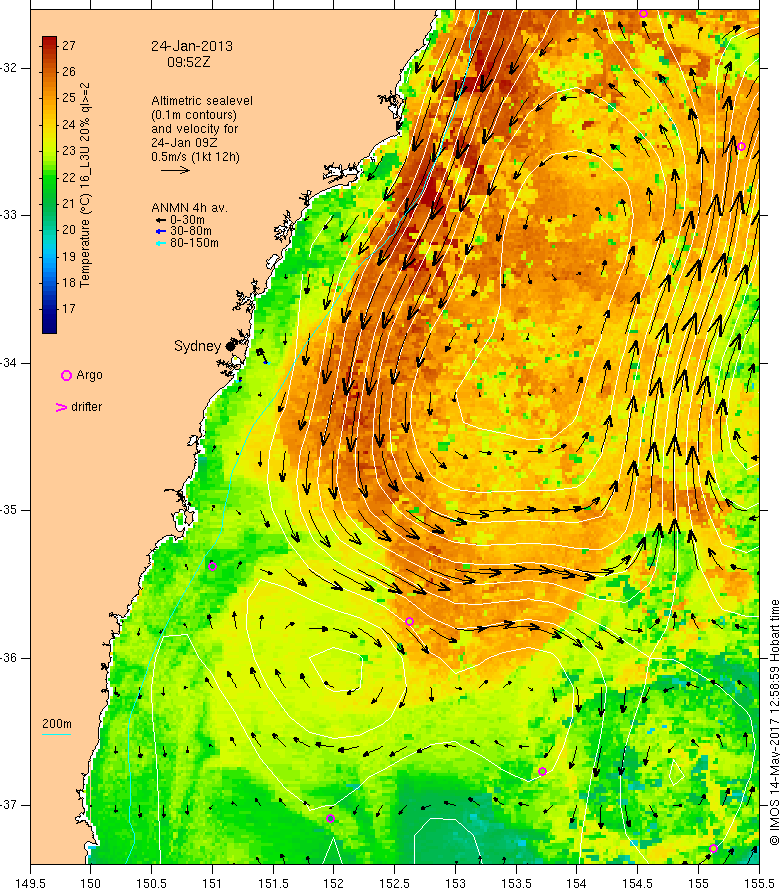The width and height of the screenshot is (780, 890).
Task: Click the 153 longitude axis label
Action: [x=455, y=883]
